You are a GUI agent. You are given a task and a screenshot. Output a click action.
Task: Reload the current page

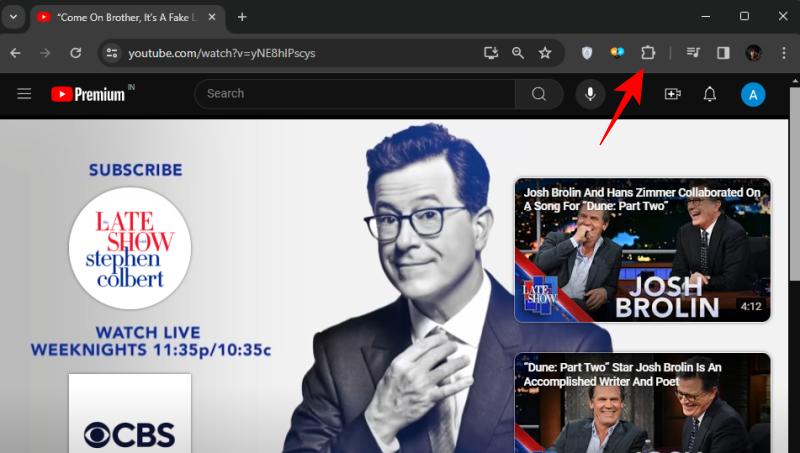coord(76,53)
